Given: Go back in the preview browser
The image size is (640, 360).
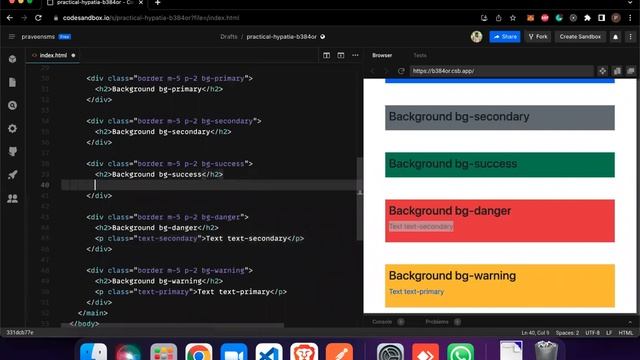Looking at the screenshot, I should (372, 71).
